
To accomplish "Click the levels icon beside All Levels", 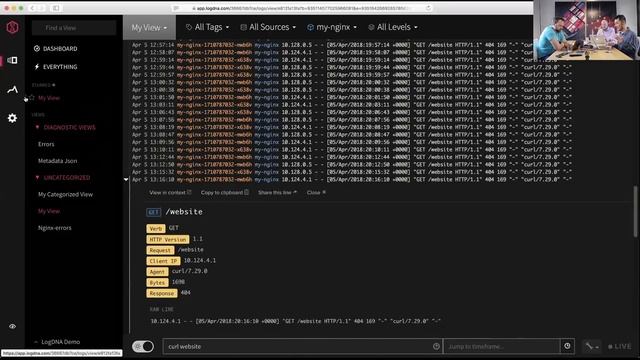I will point(371,27).
